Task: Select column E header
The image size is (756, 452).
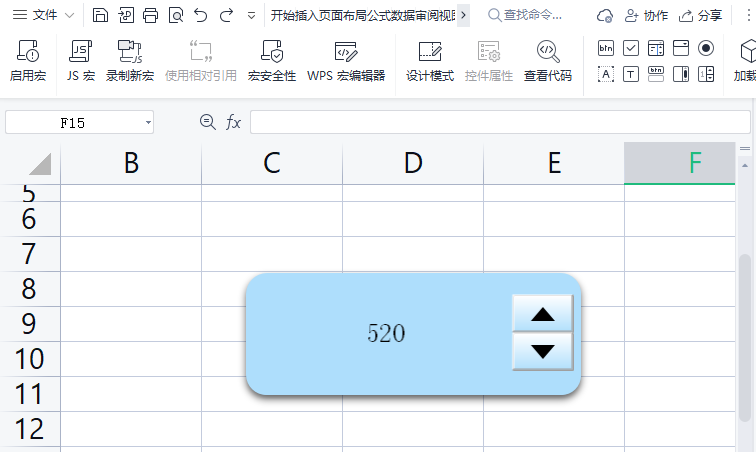Action: pos(554,163)
